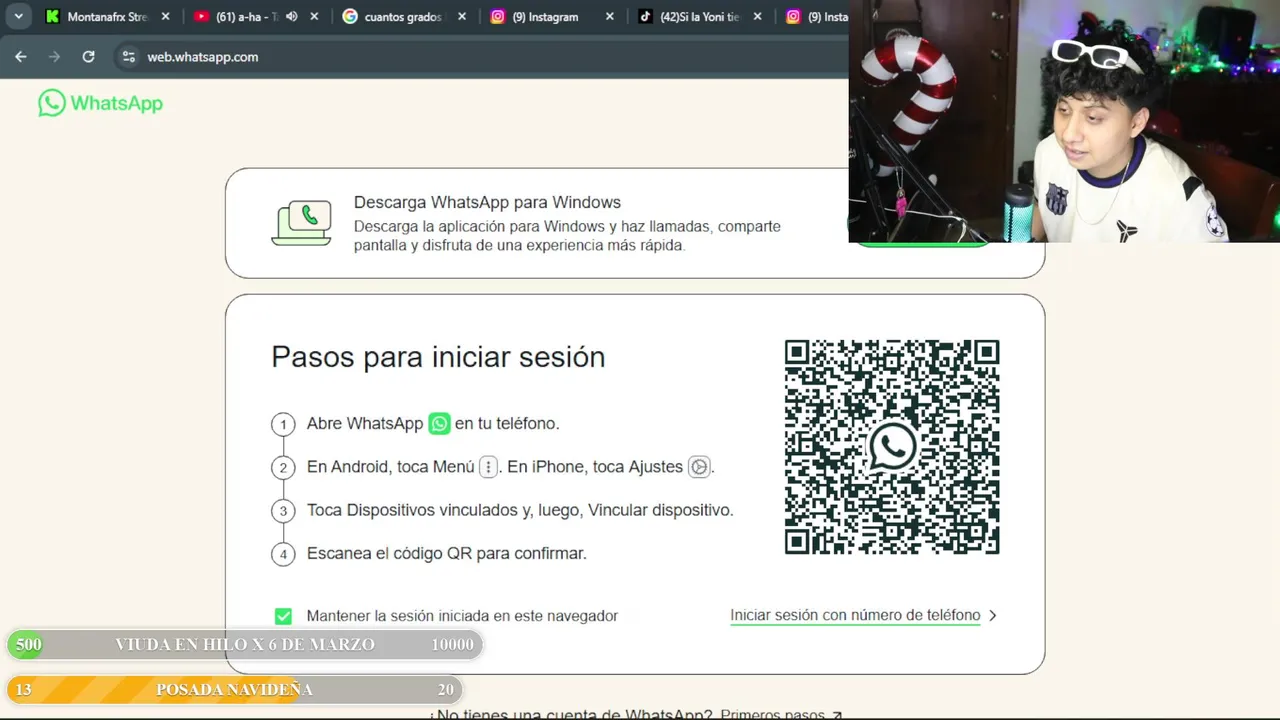Viewport: 1280px width, 720px height.
Task: Uncheck Mantener la sesión iniciada checkbox
Action: [283, 616]
